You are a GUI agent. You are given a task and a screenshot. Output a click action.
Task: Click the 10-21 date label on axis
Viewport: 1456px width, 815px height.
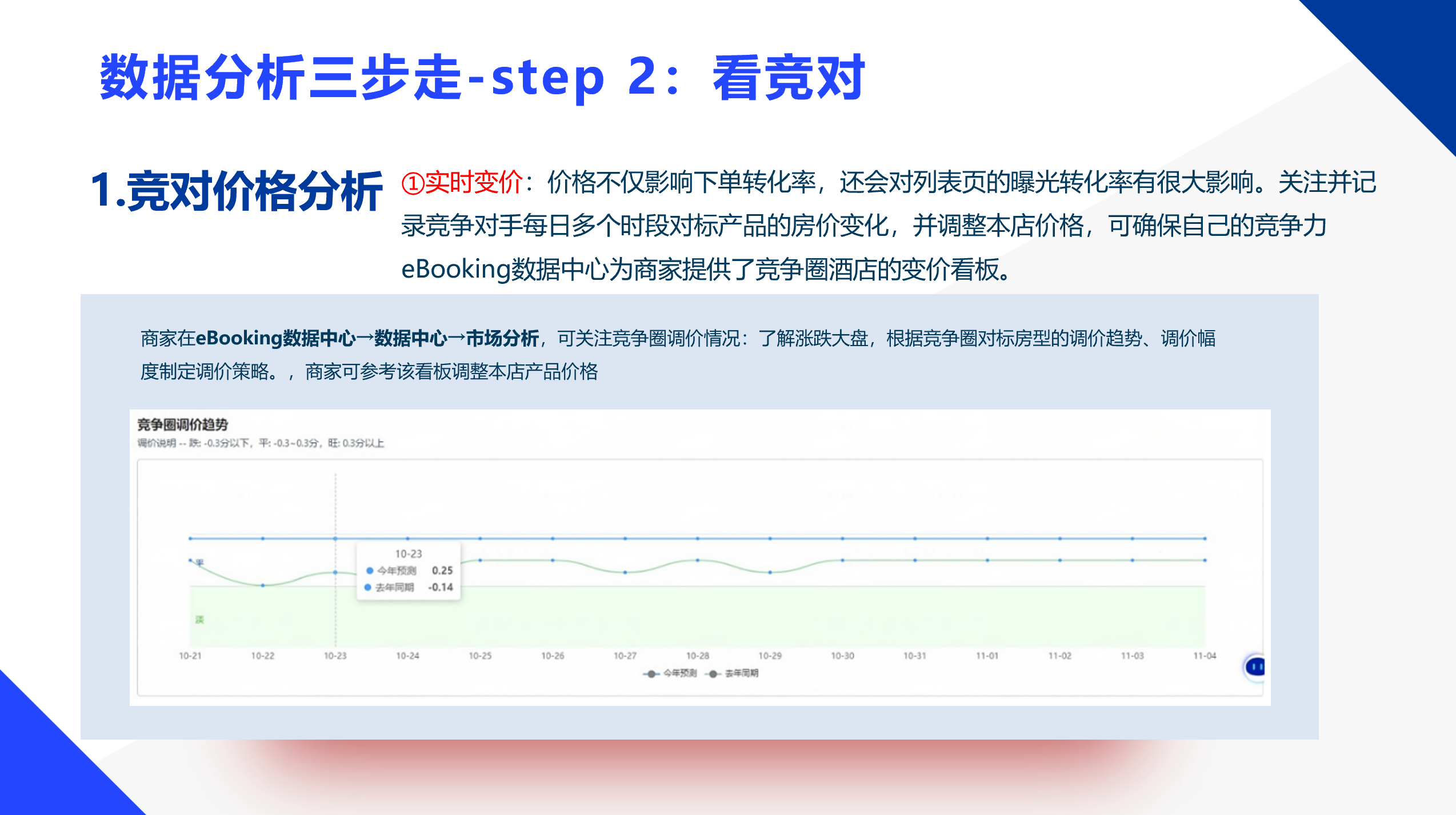[x=190, y=656]
